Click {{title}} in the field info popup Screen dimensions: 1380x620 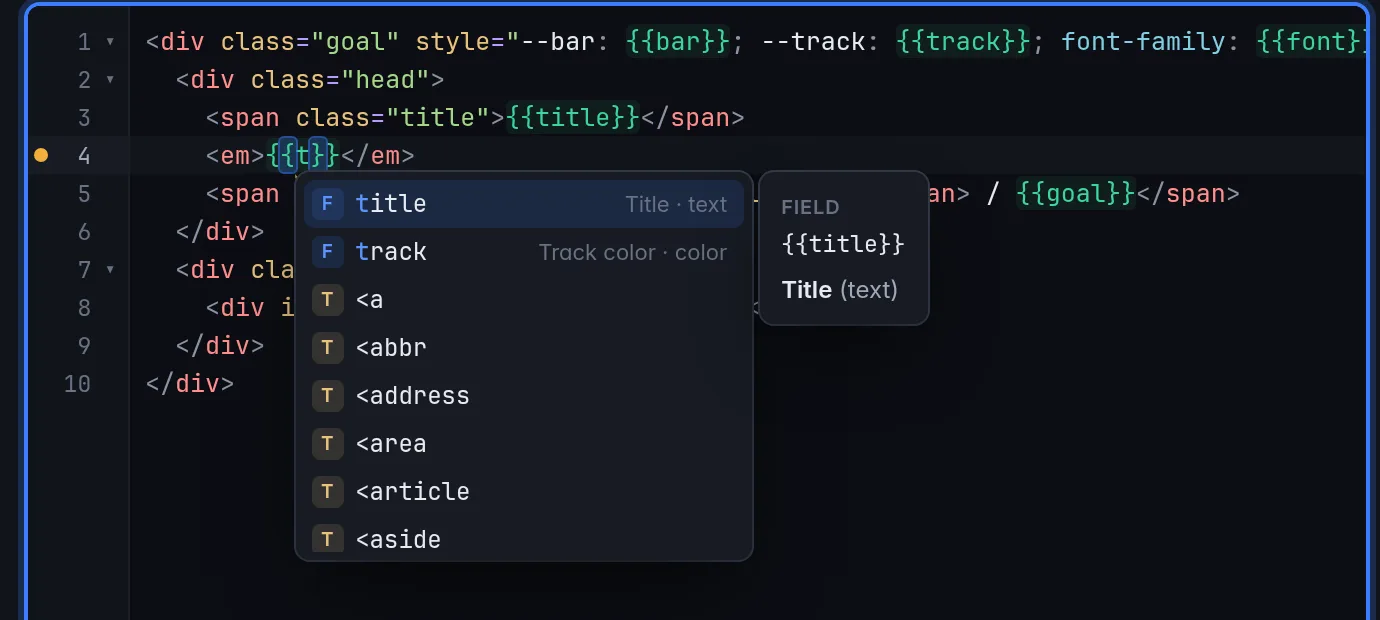(843, 244)
